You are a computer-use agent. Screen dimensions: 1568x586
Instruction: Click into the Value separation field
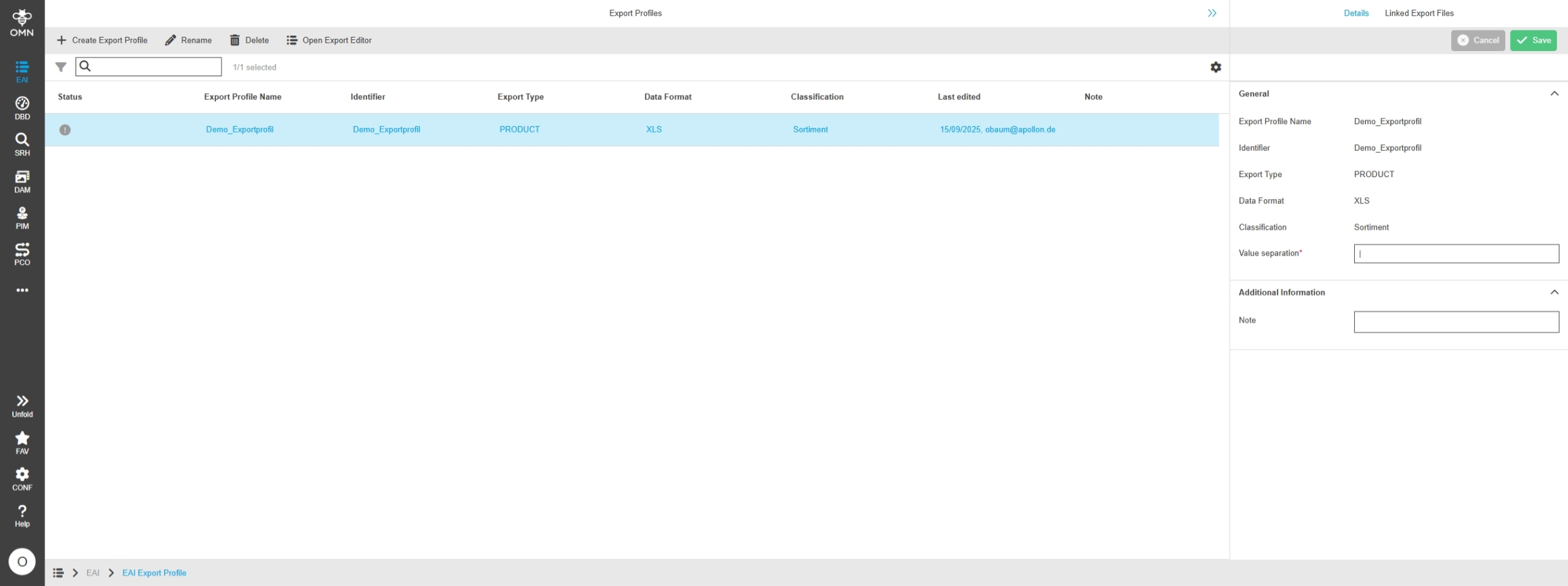click(1456, 253)
